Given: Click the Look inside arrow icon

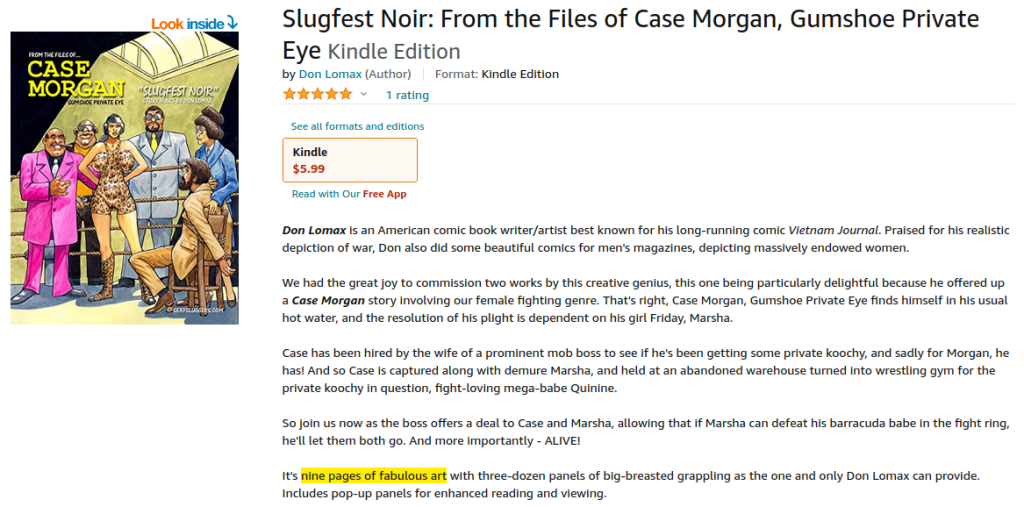Looking at the screenshot, I should pos(232,22).
